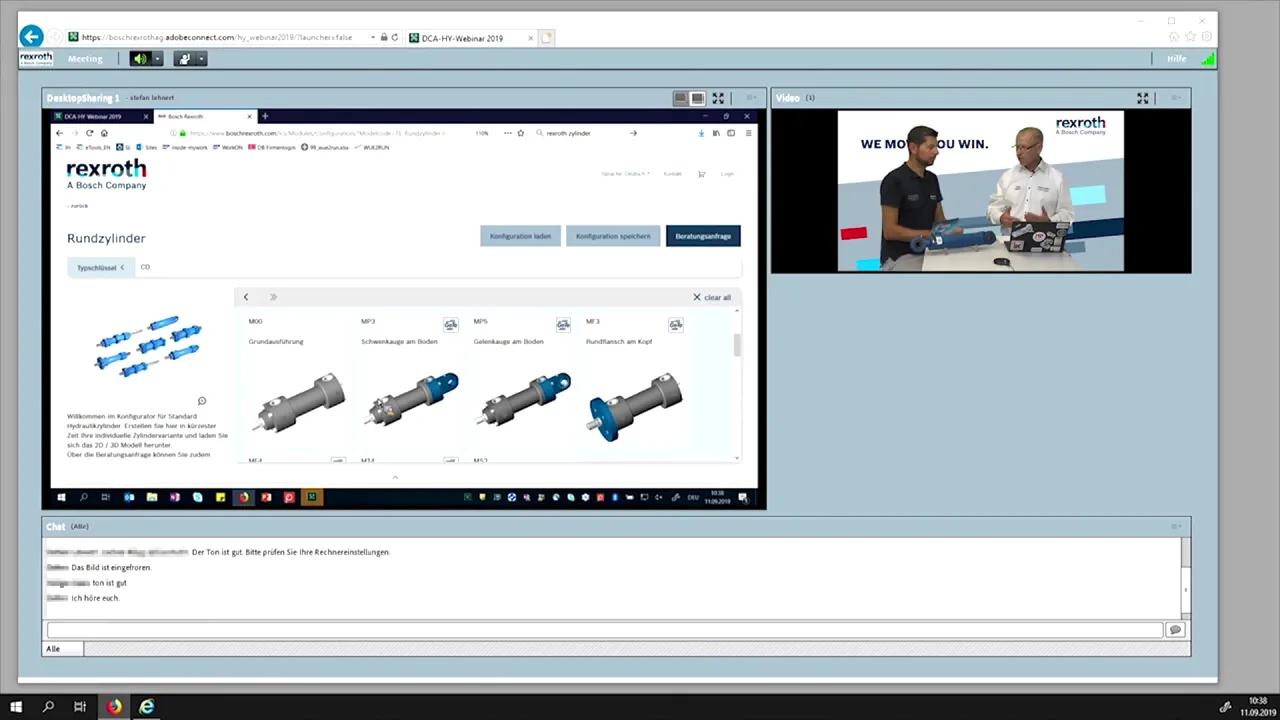The width and height of the screenshot is (1280, 720).
Task: Bookmark page with Firefox star icon
Action: (x=520, y=133)
